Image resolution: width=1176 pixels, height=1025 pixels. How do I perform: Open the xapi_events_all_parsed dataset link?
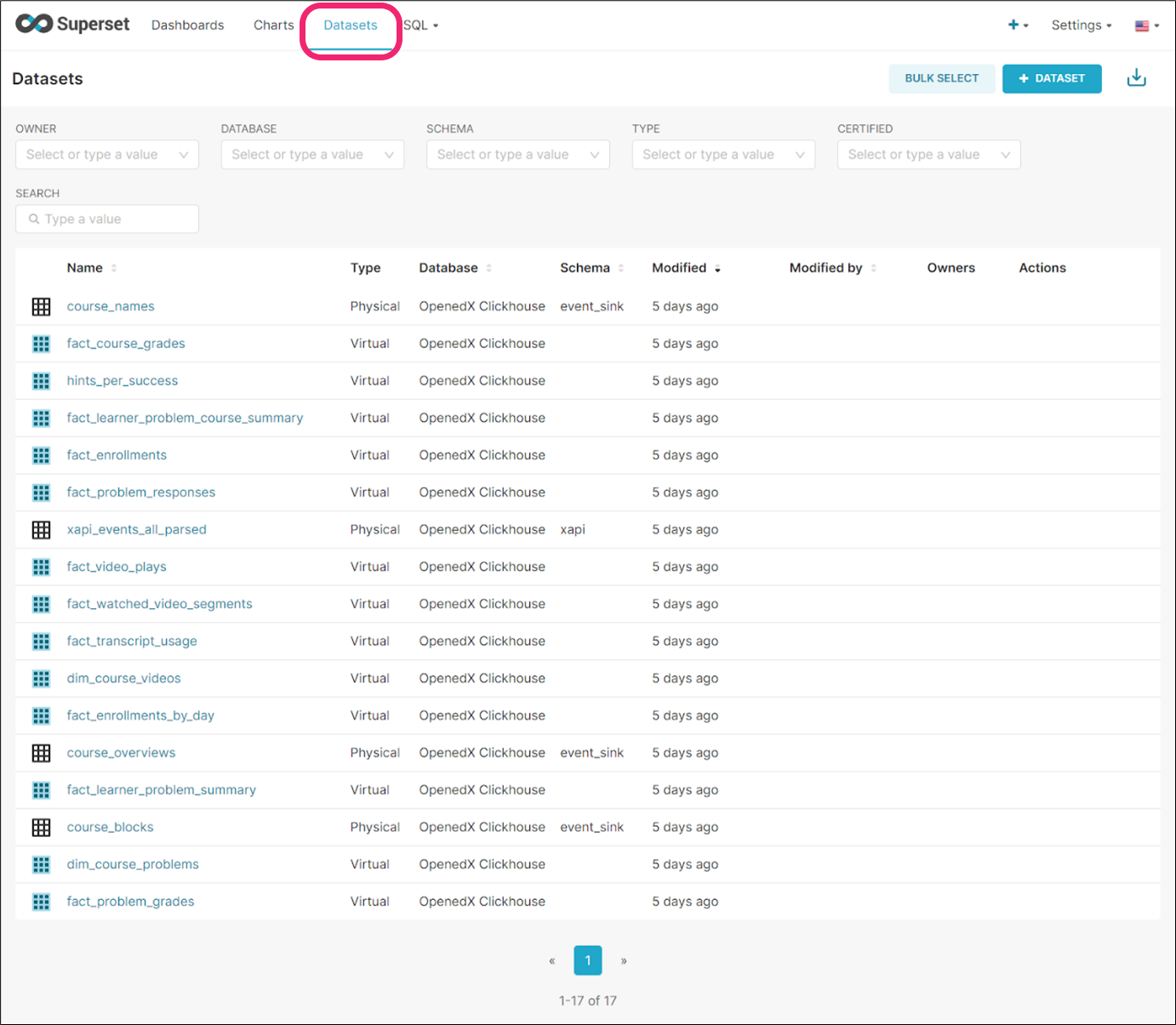pyautogui.click(x=137, y=530)
